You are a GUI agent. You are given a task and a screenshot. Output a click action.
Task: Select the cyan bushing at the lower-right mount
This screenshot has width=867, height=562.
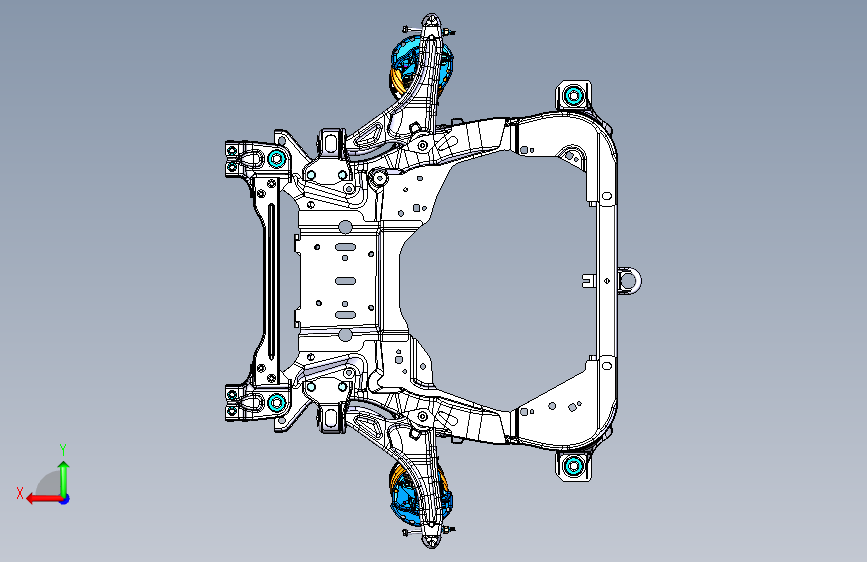574,466
